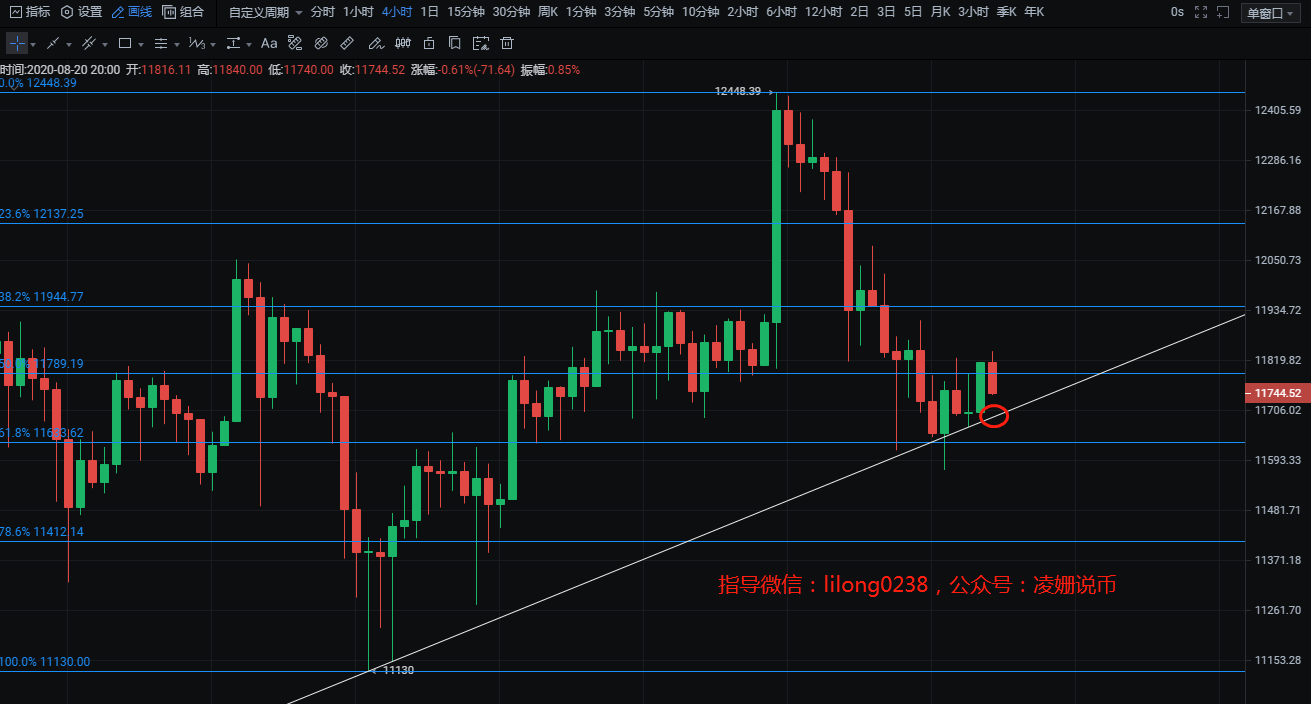
Task: Click the trash icon to delete drawings
Action: pos(507,44)
